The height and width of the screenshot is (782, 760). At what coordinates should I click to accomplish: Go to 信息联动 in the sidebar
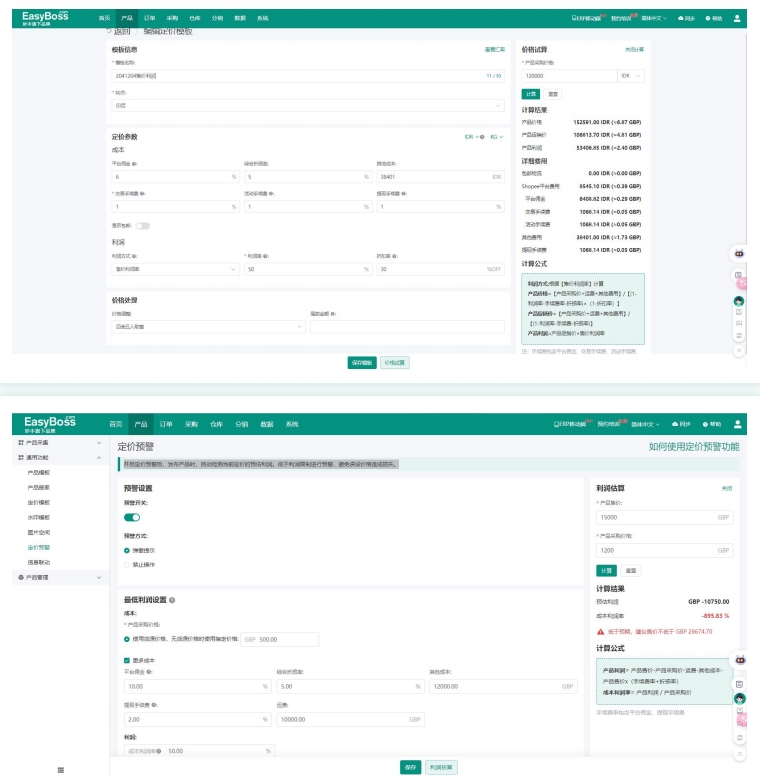39,562
